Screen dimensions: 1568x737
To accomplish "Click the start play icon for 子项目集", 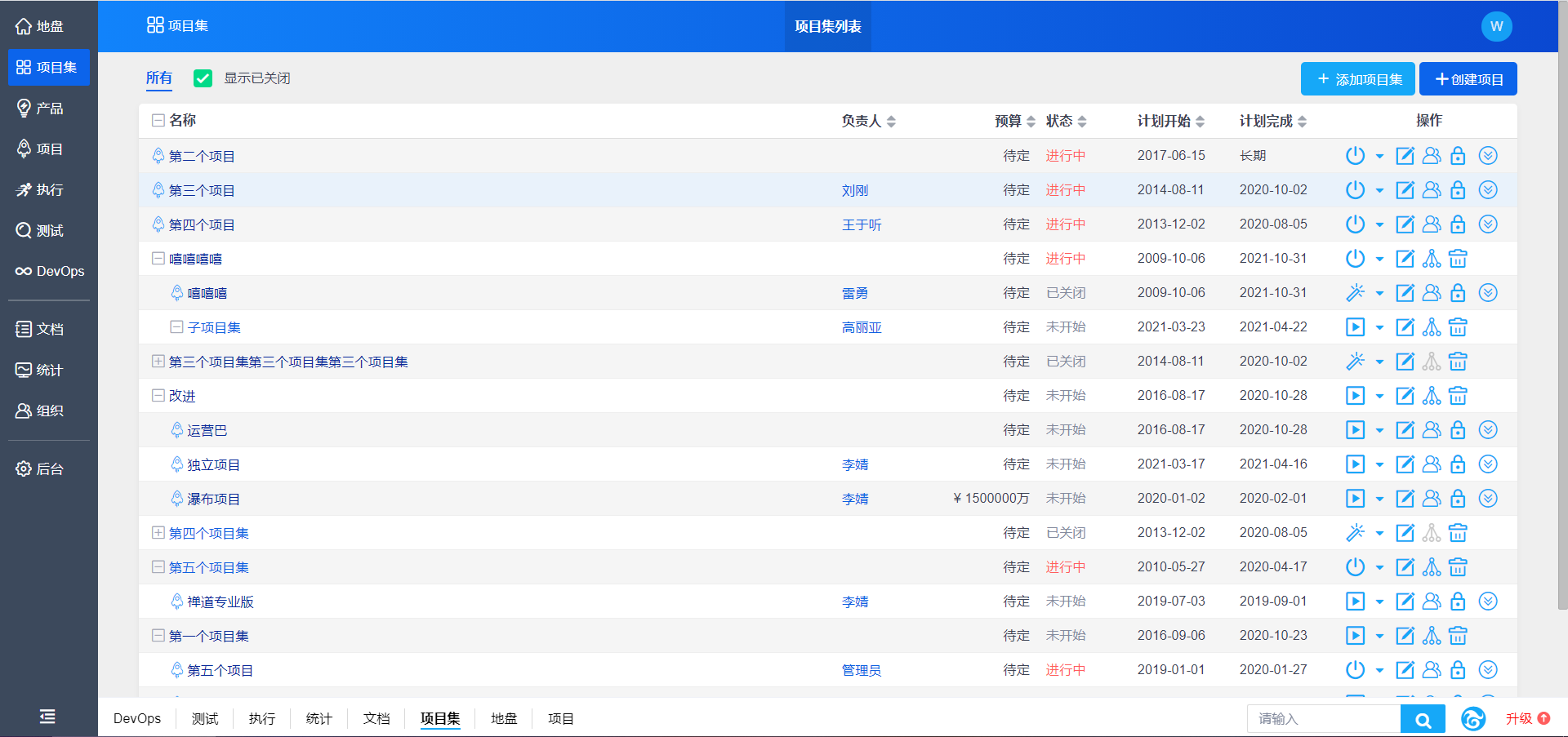I will coord(1355,327).
